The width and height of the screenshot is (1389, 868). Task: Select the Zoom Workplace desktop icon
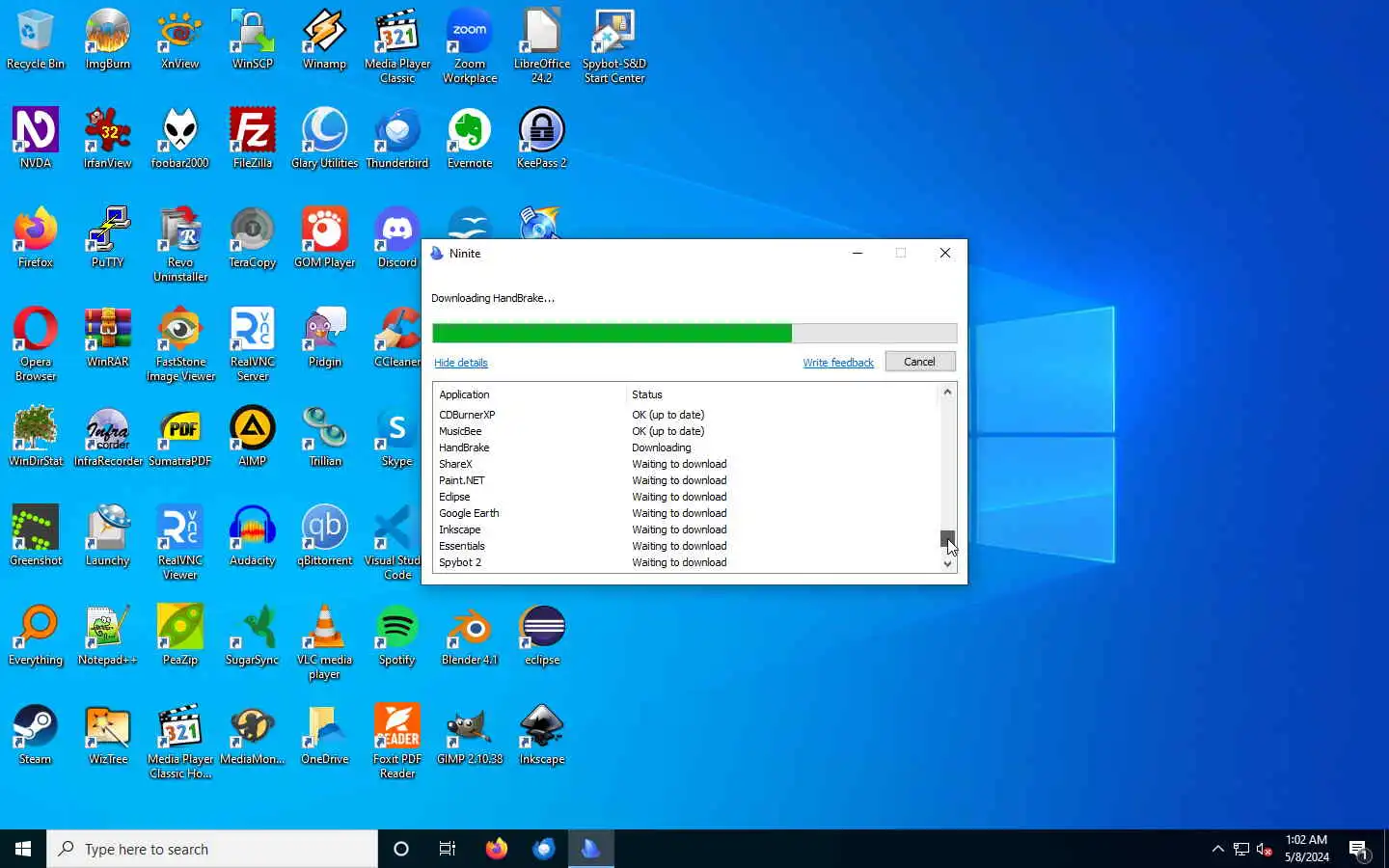(x=470, y=46)
